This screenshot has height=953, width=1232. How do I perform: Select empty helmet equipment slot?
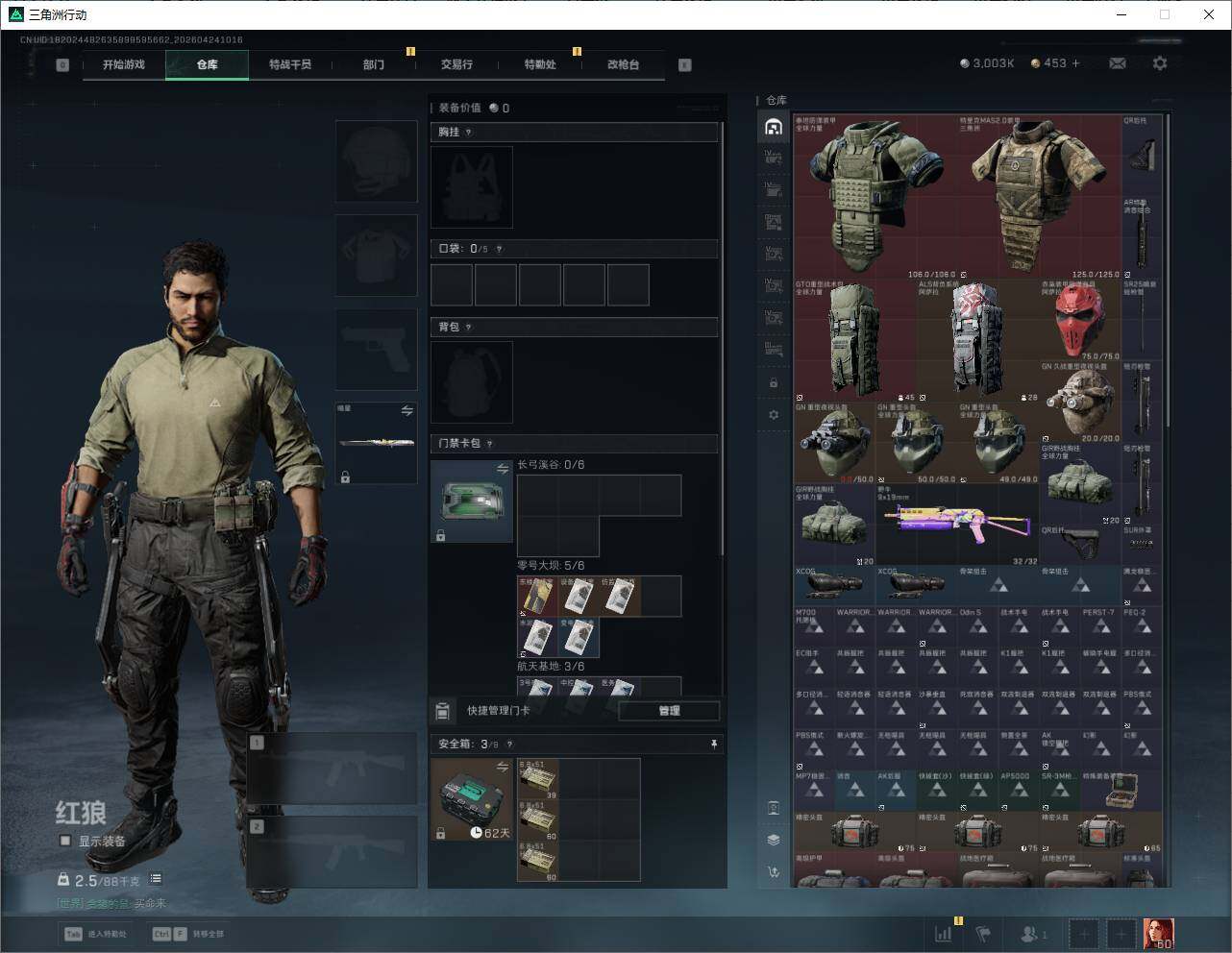[x=376, y=161]
